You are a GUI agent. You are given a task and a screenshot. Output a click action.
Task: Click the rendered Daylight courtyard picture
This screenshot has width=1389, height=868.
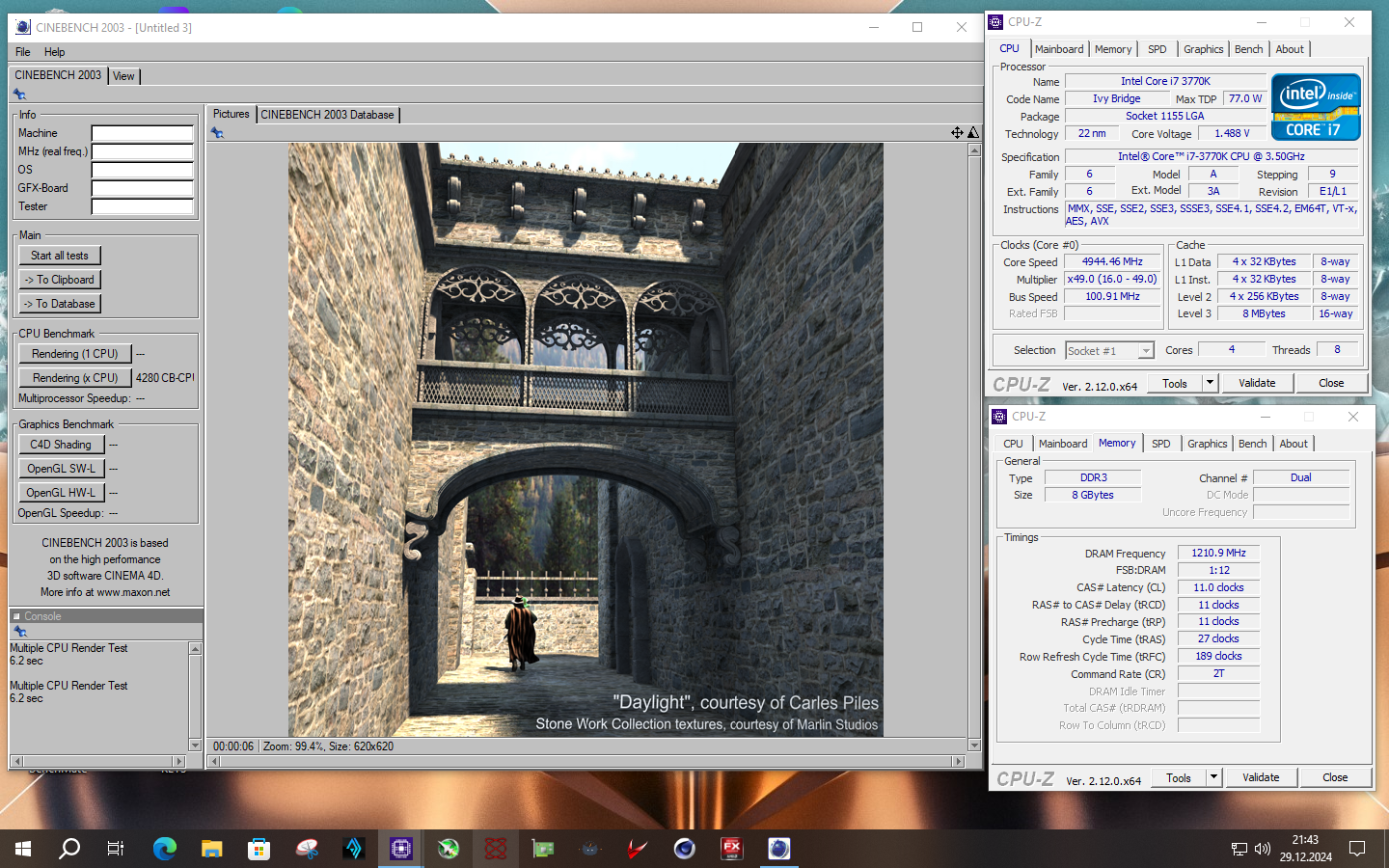point(586,440)
